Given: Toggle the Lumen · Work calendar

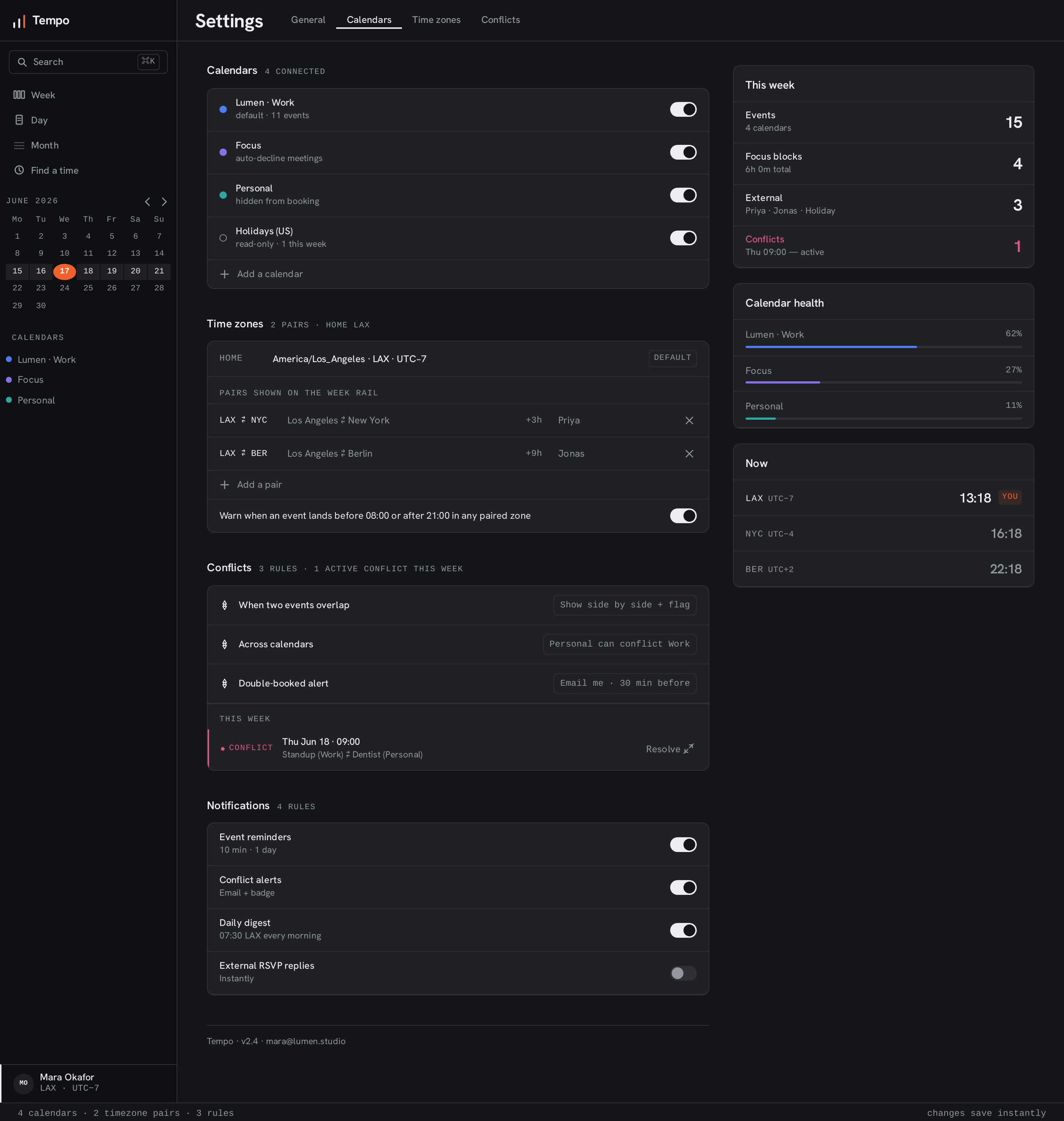Looking at the screenshot, I should 683,109.
